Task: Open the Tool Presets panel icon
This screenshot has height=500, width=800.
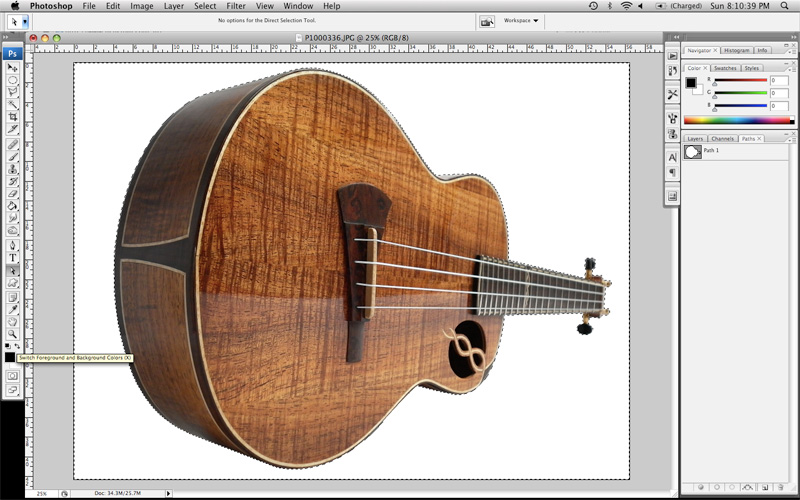Action: click(672, 94)
